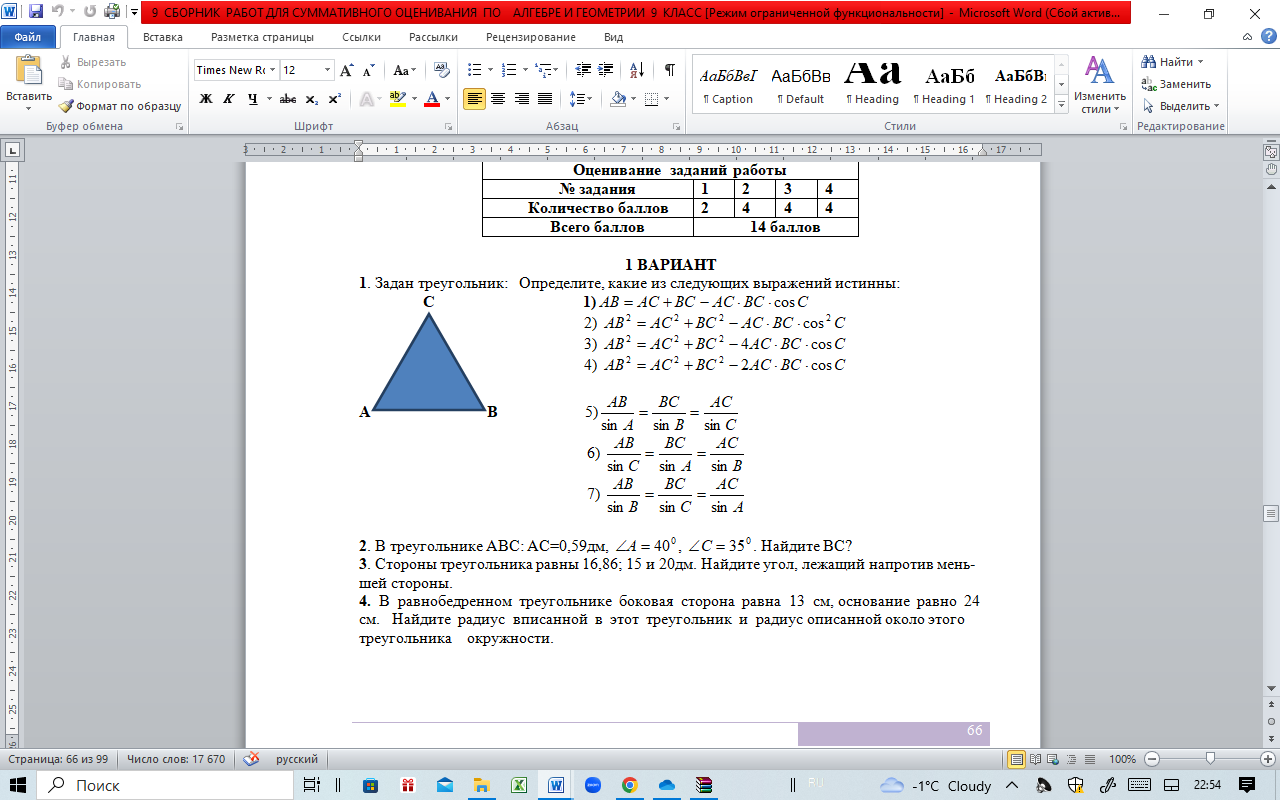Open the Change Case (Аа) dropdown
The height and width of the screenshot is (800, 1280).
click(404, 70)
